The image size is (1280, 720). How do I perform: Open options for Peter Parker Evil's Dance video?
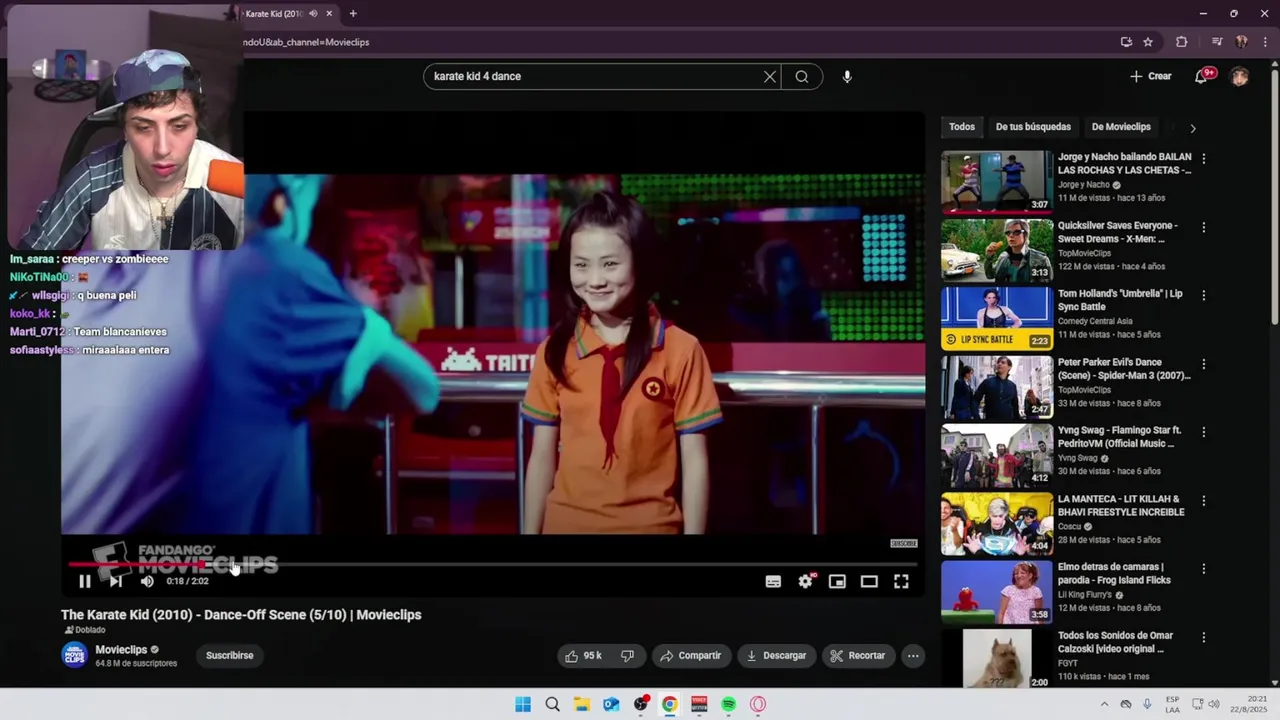coord(1204,364)
